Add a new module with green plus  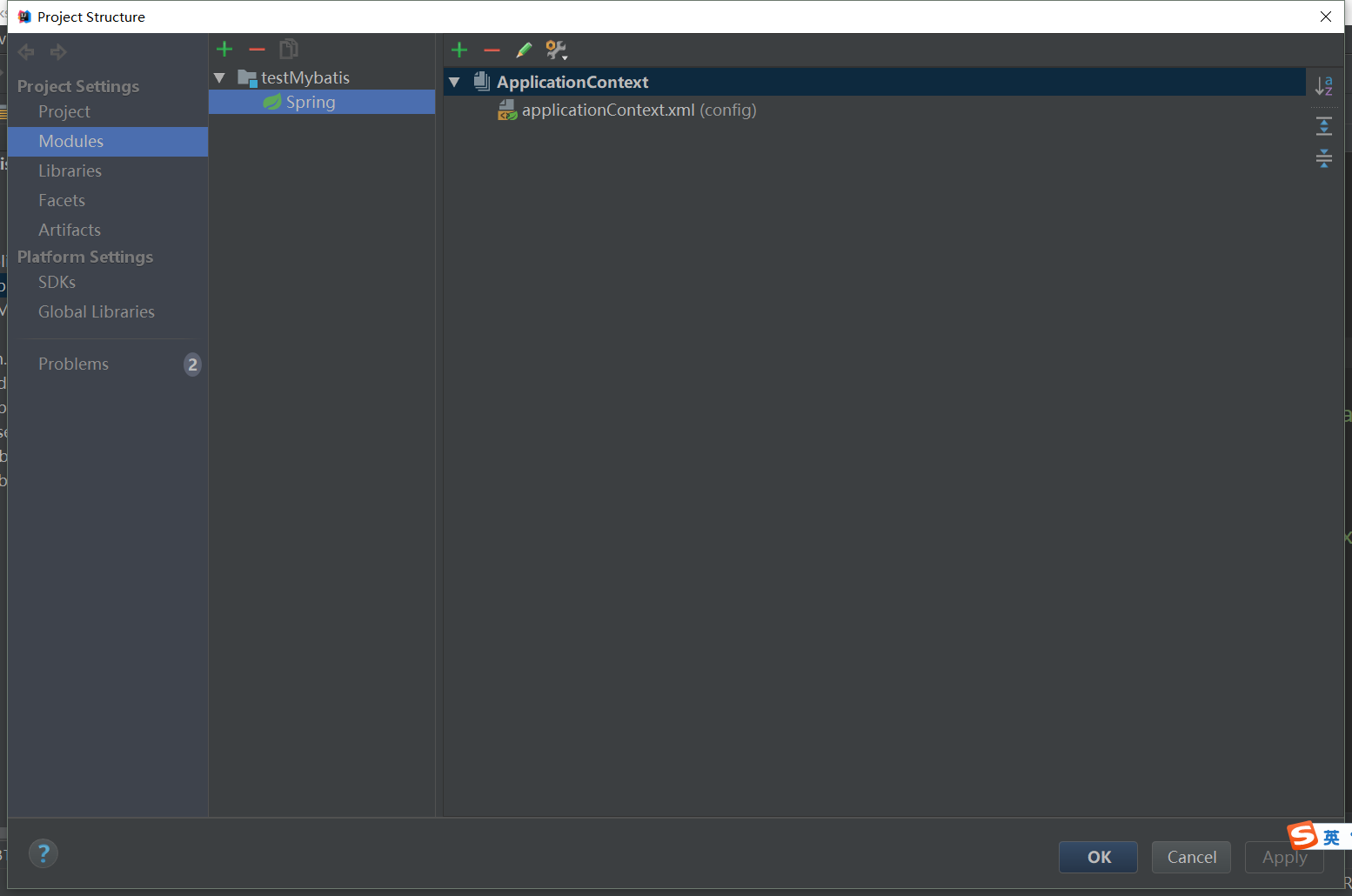click(224, 50)
